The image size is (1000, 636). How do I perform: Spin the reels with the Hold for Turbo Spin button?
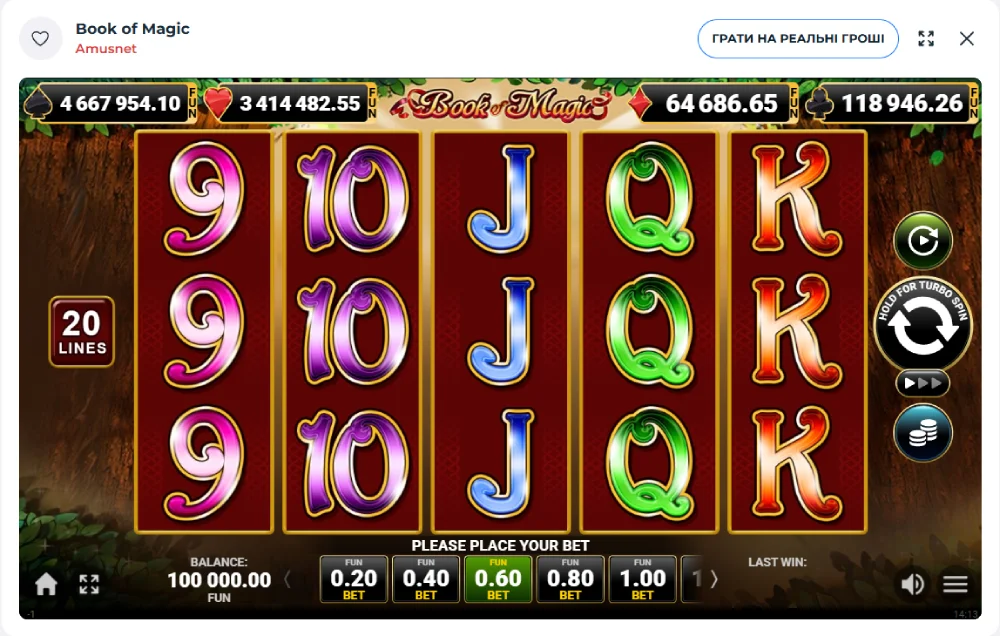coord(923,325)
